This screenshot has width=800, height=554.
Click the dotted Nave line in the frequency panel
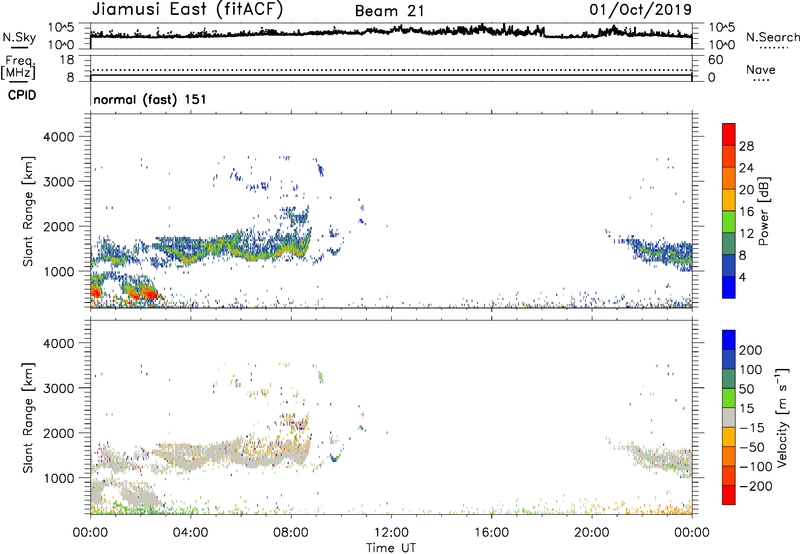[391, 70]
